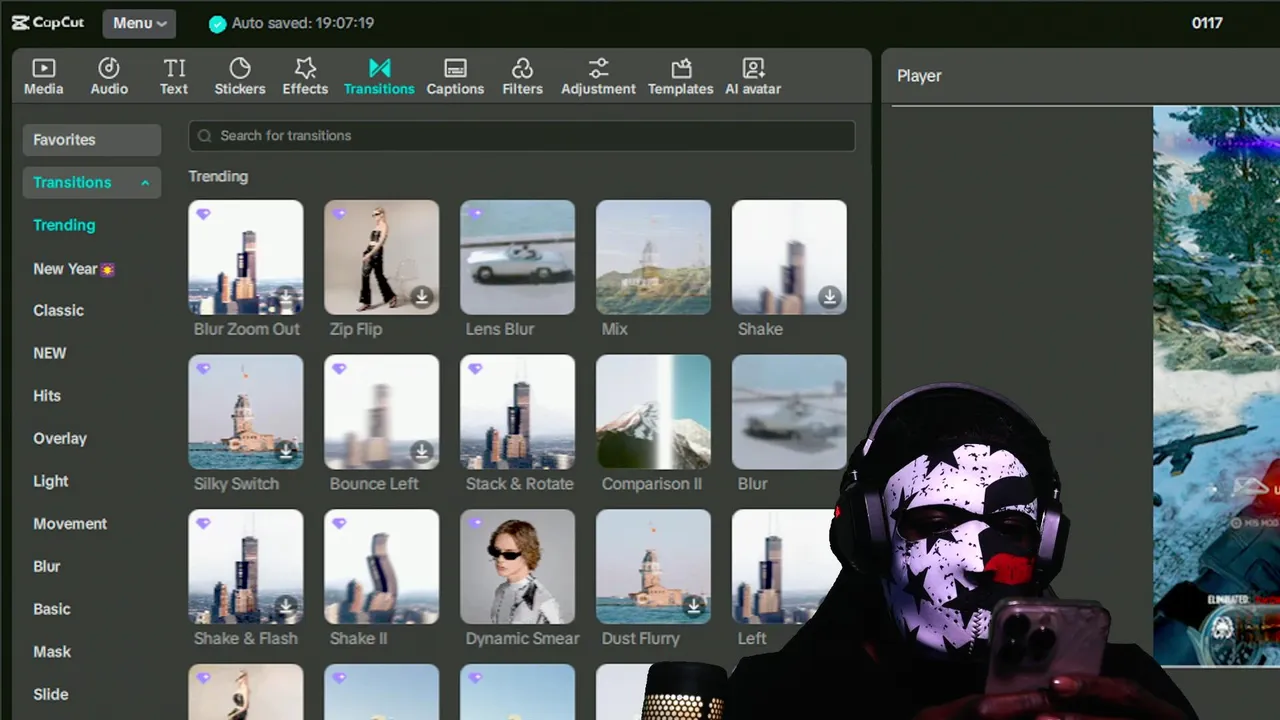Select the Stack & Rotate thumbnail
The width and height of the screenshot is (1280, 720).
click(518, 412)
